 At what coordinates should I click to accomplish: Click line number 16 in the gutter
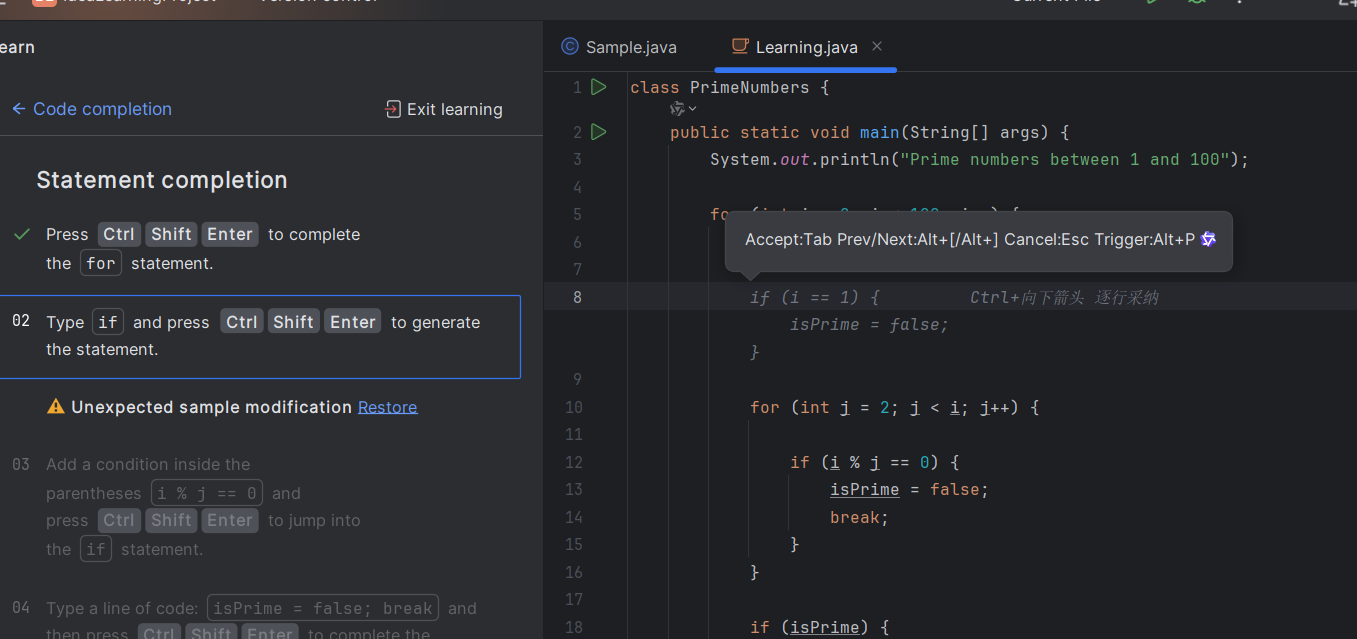point(573,572)
